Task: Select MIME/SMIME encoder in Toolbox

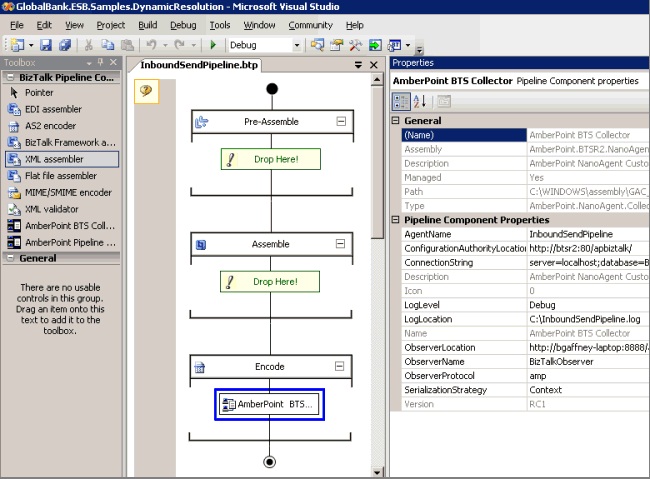Action: [62, 192]
